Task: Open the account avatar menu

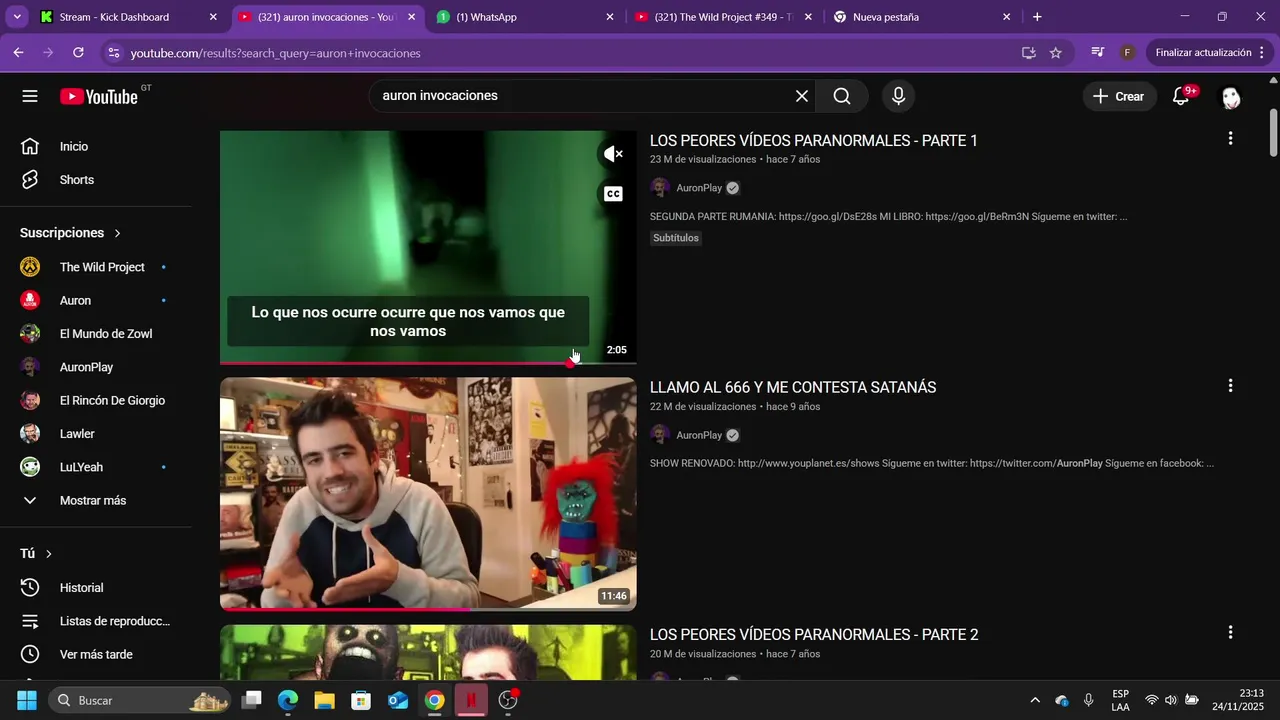Action: tap(1231, 96)
